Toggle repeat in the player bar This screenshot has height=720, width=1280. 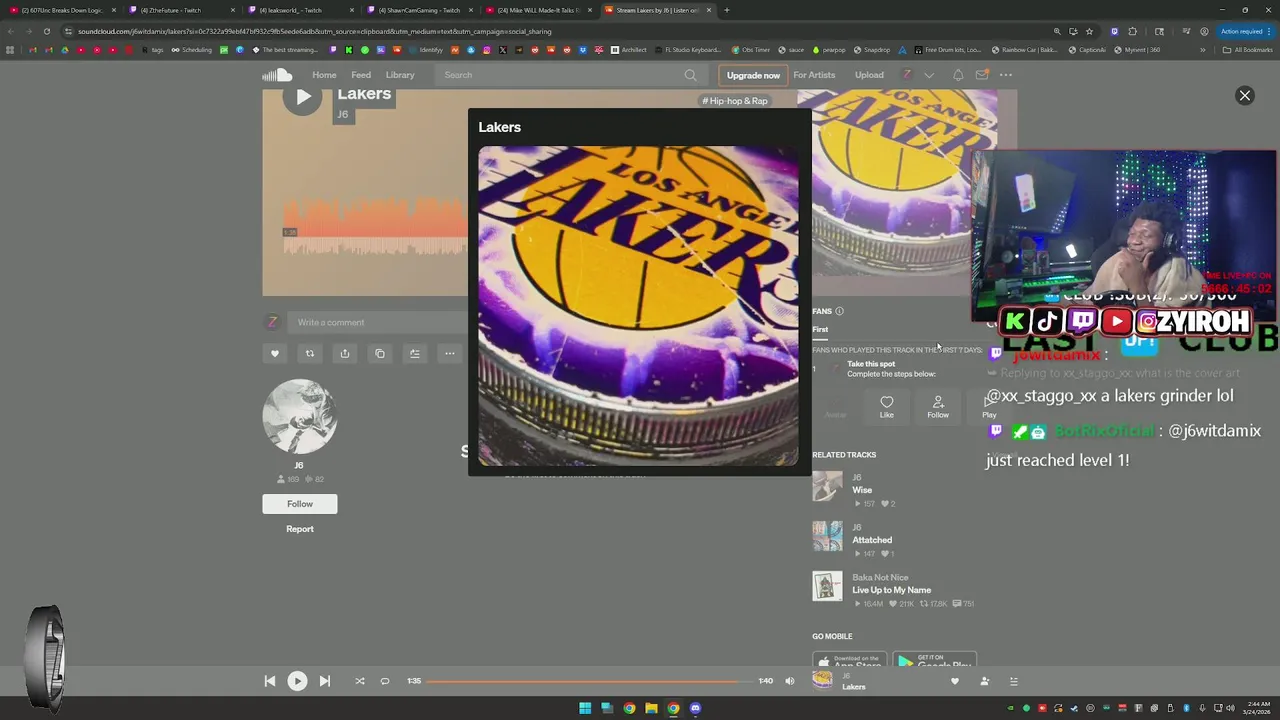coord(385,681)
